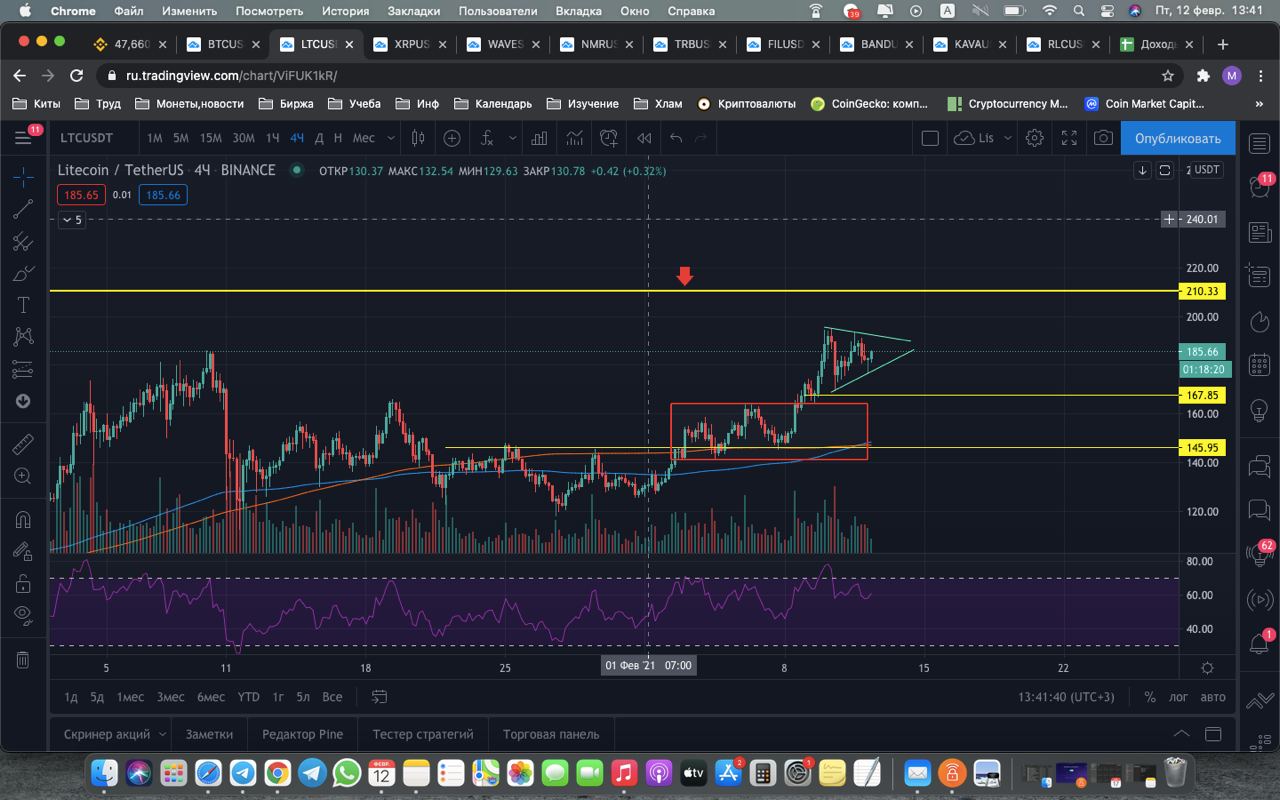This screenshot has width=1280, height=800.
Task: Select the crosshair cursor tool
Action: 23,177
